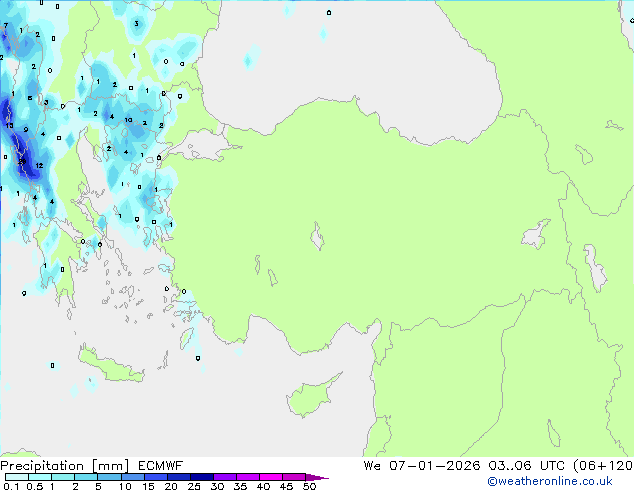Choose the 40–45 mm magenta legend swatch

(x=271, y=477)
